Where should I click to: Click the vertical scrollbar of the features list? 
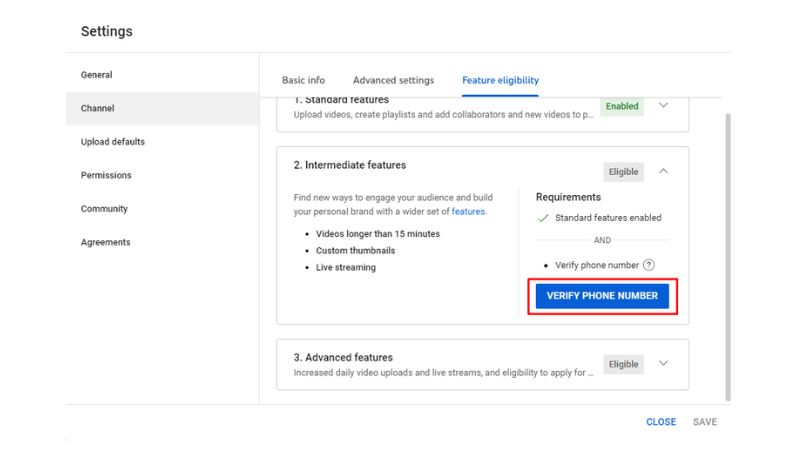click(x=728, y=257)
